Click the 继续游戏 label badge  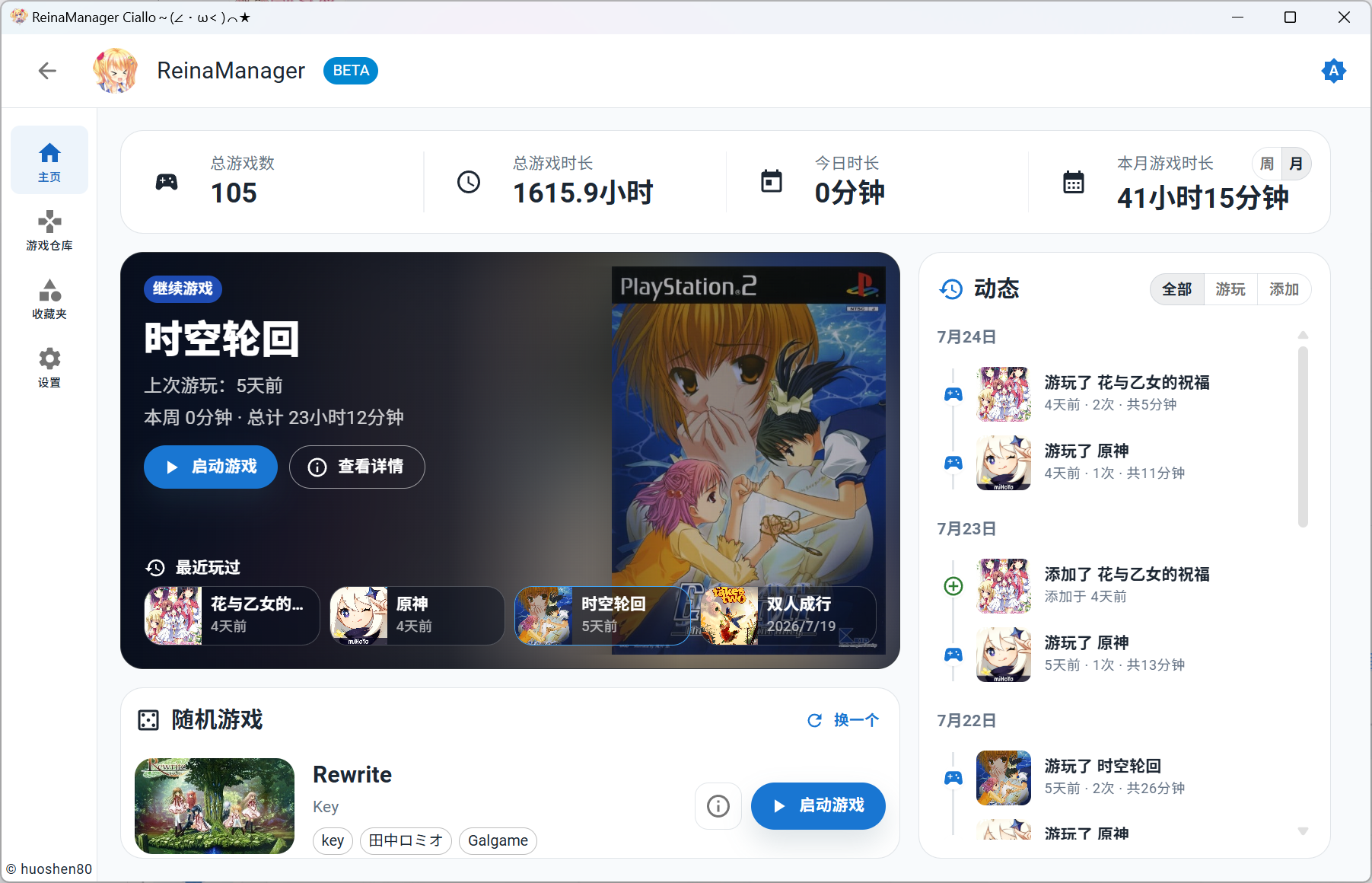[183, 288]
